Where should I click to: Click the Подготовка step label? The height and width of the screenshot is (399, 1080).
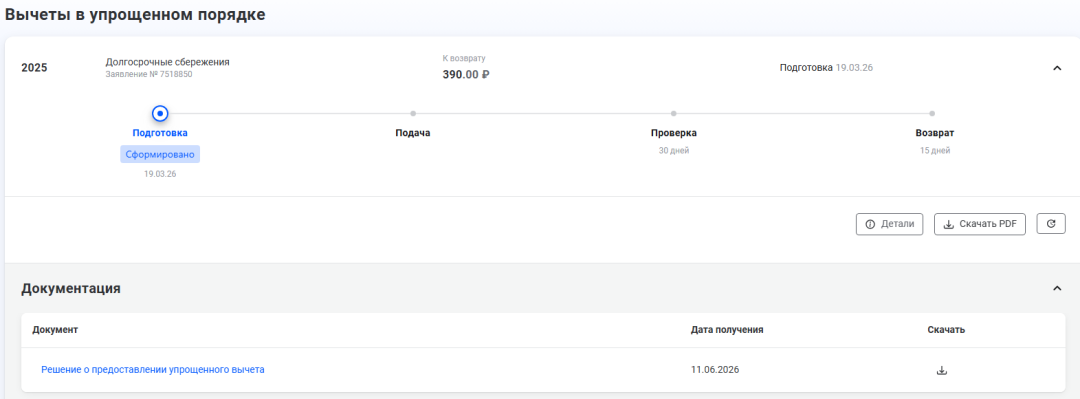160,133
